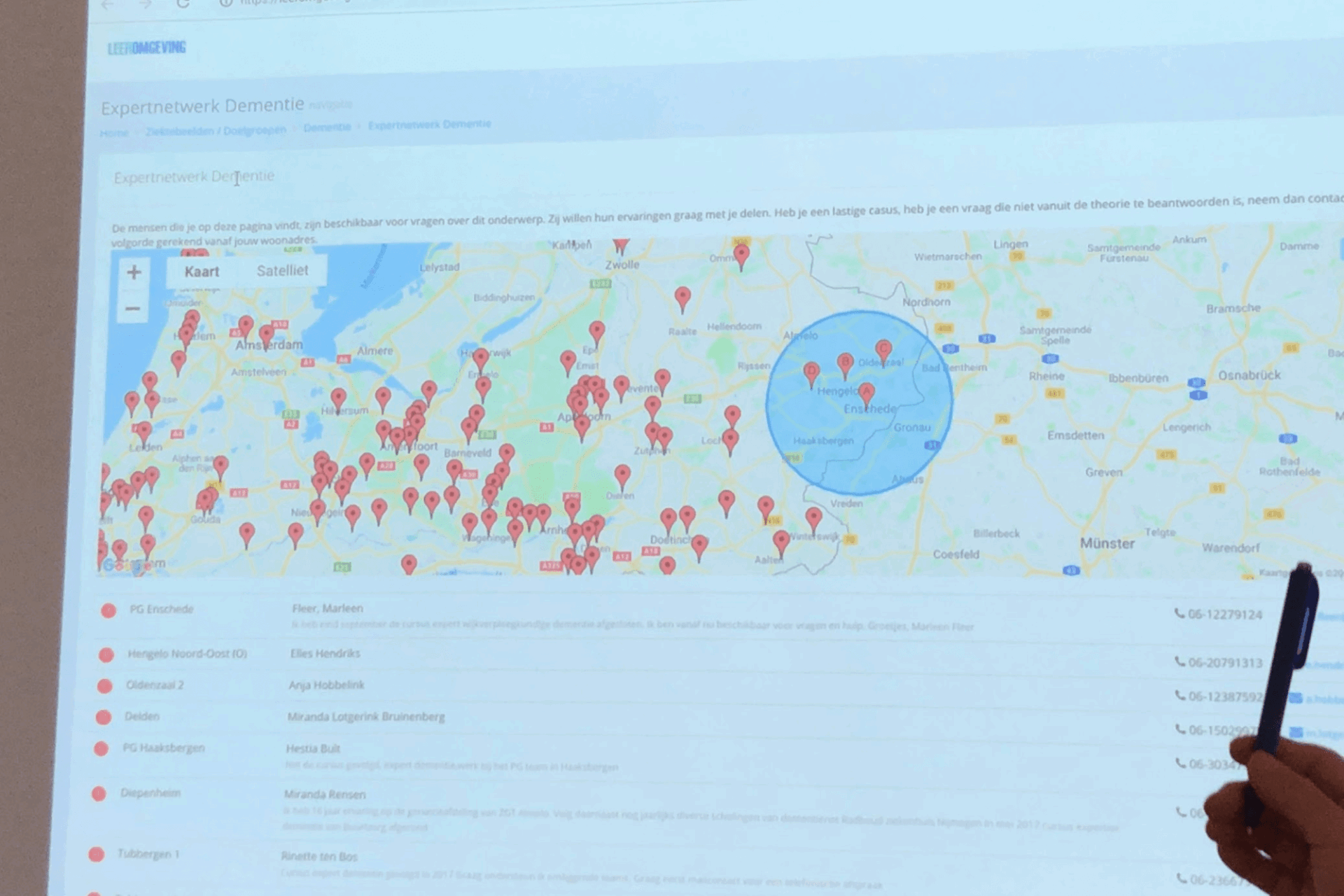This screenshot has width=1344, height=896.
Task: Select name Rinette ten Bos
Action: [319, 856]
